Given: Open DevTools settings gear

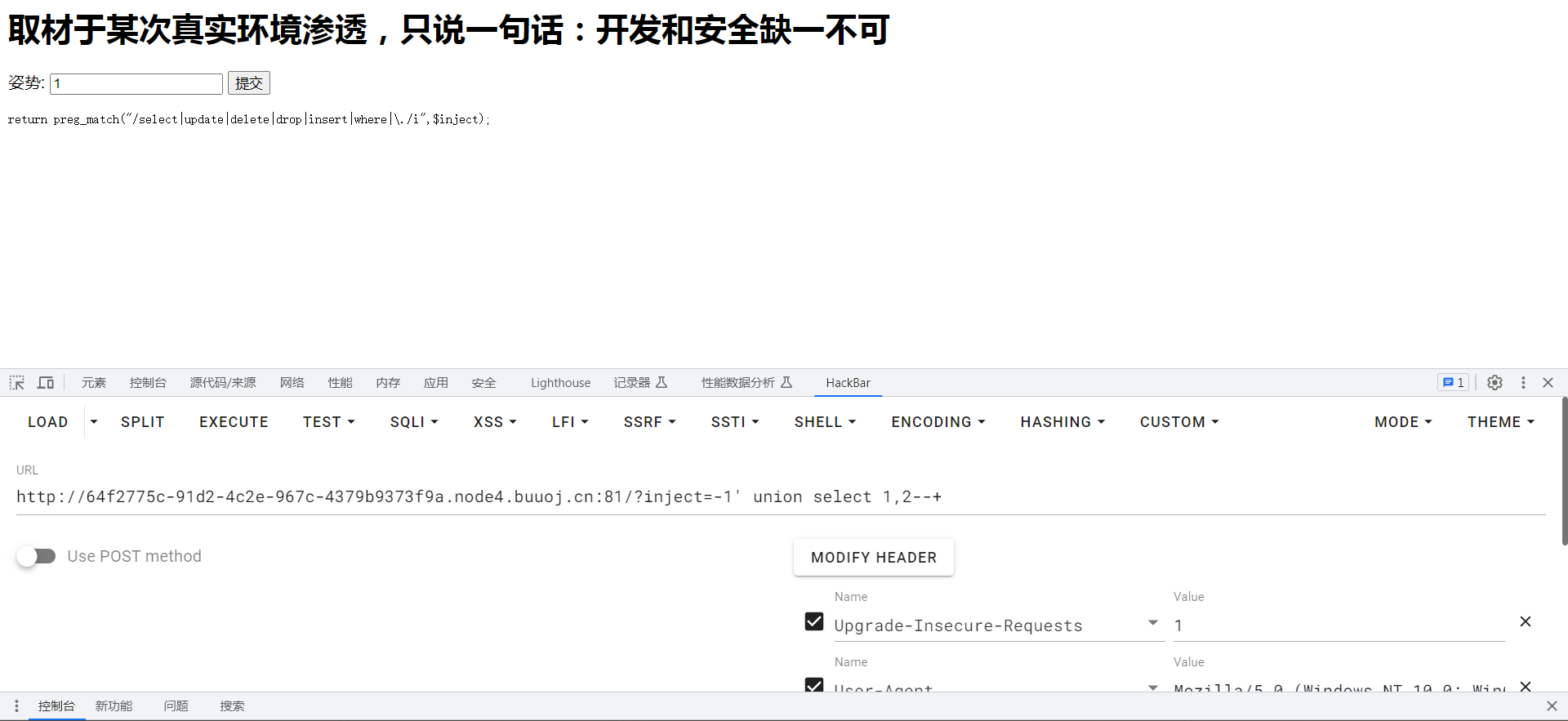Looking at the screenshot, I should 1494,382.
